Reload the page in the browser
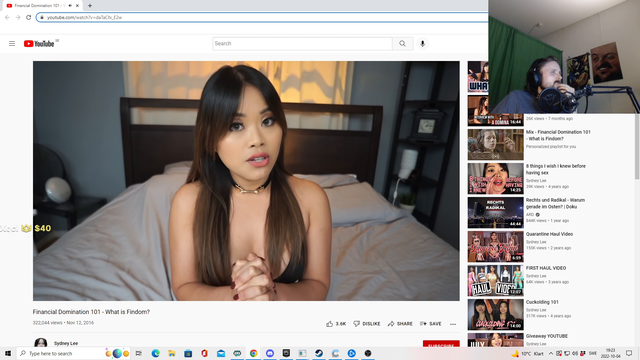The width and height of the screenshot is (640, 360). click(29, 17)
